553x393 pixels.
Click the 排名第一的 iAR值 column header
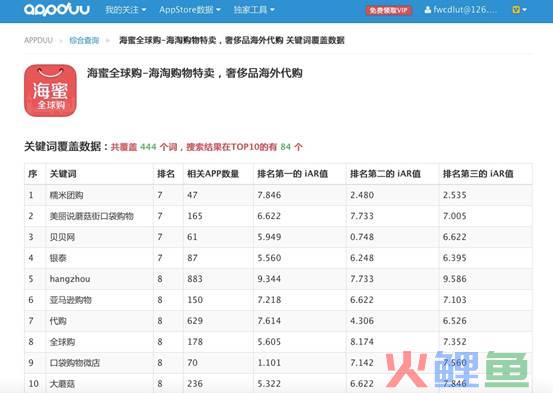tap(293, 174)
